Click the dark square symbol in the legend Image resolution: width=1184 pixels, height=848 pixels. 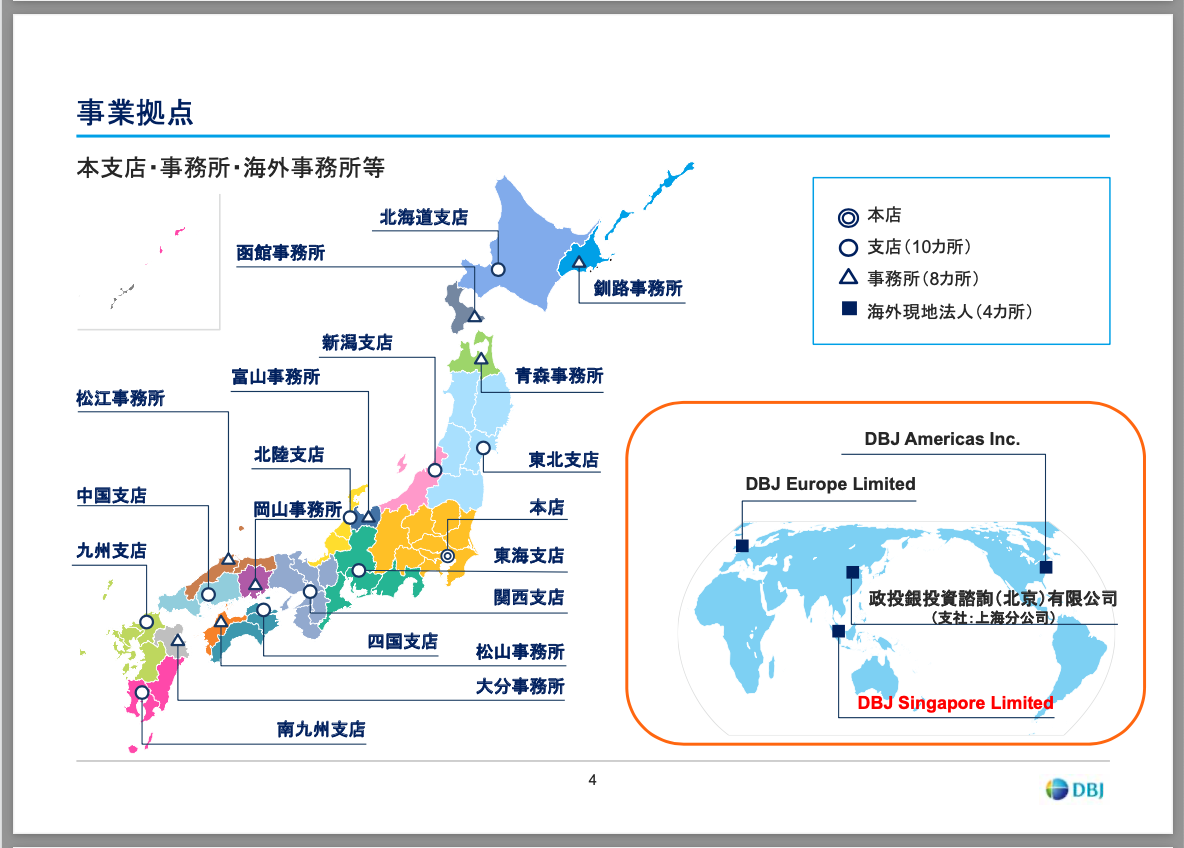(849, 308)
